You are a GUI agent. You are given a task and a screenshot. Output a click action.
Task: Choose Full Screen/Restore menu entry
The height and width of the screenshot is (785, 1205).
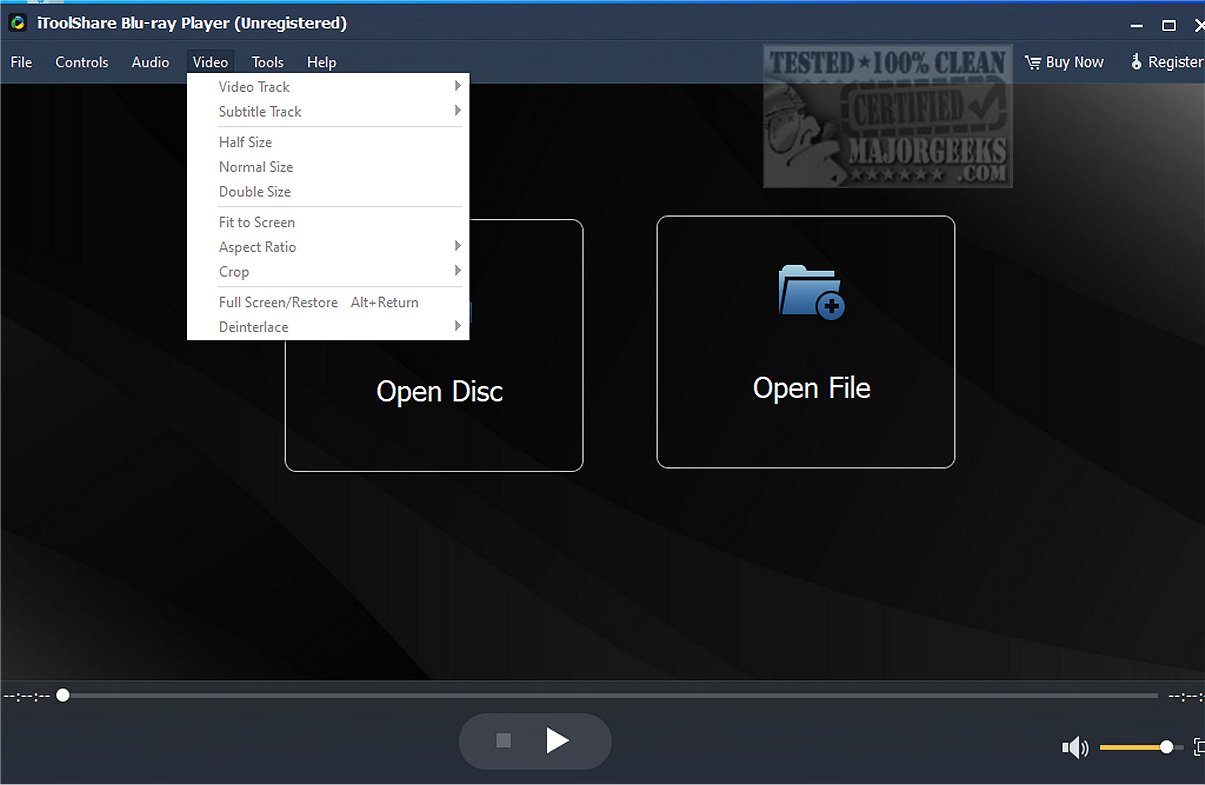(x=328, y=302)
